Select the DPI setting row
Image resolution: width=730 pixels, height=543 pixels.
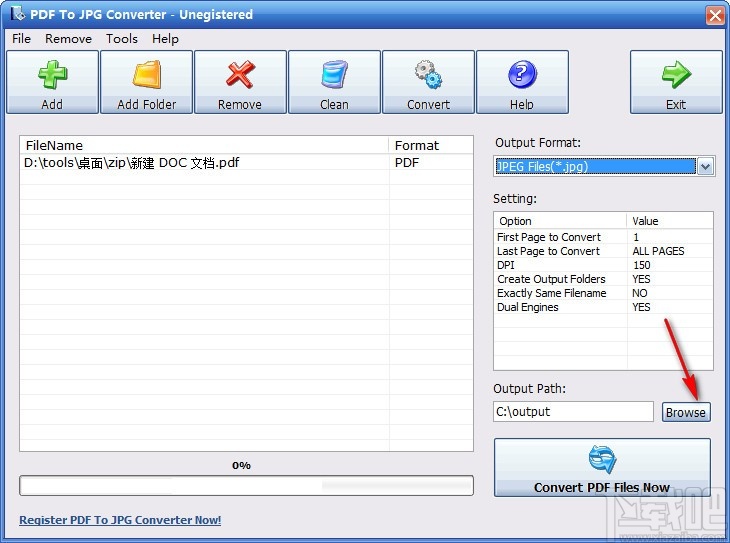point(603,265)
